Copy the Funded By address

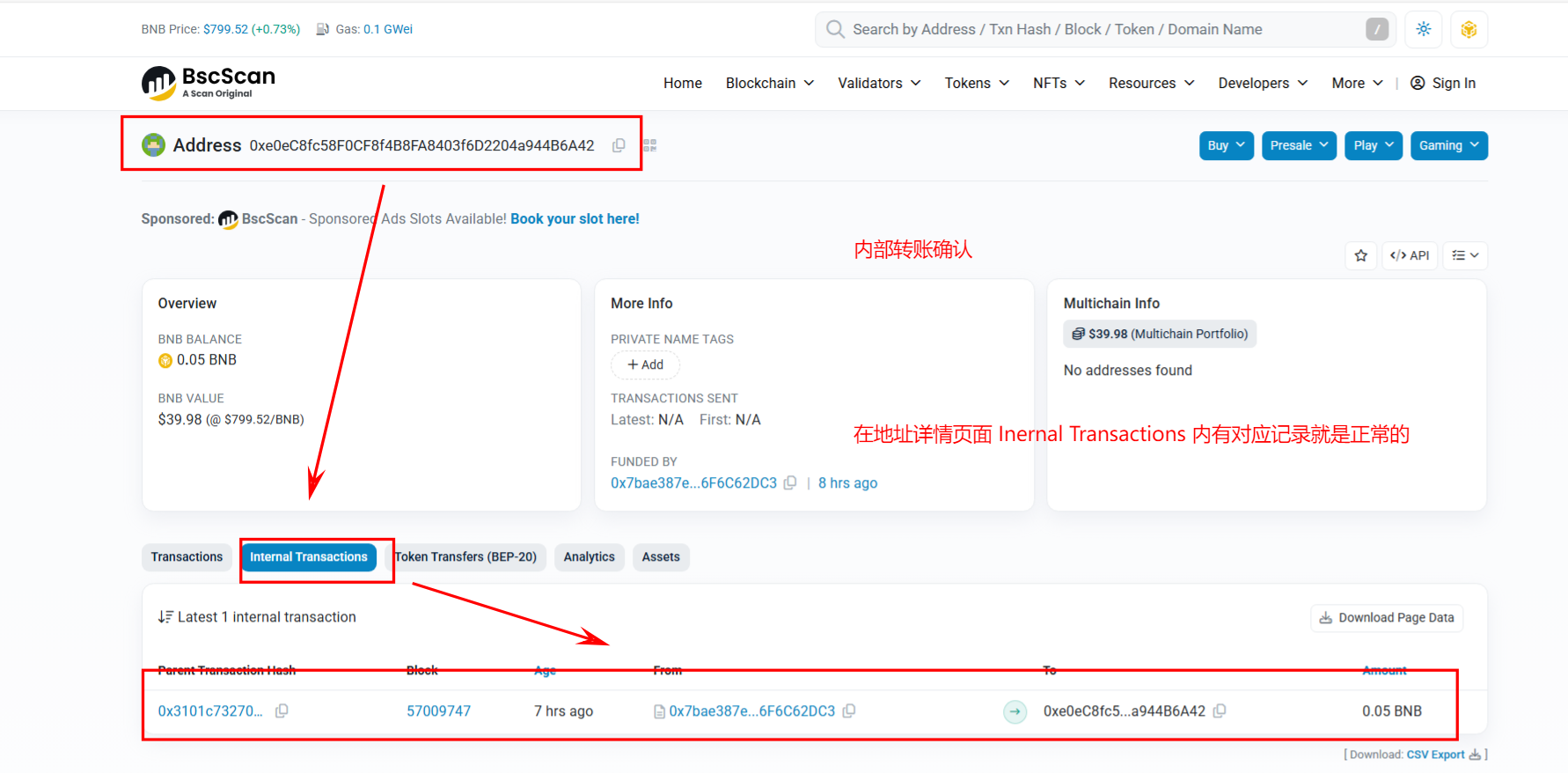tap(790, 482)
